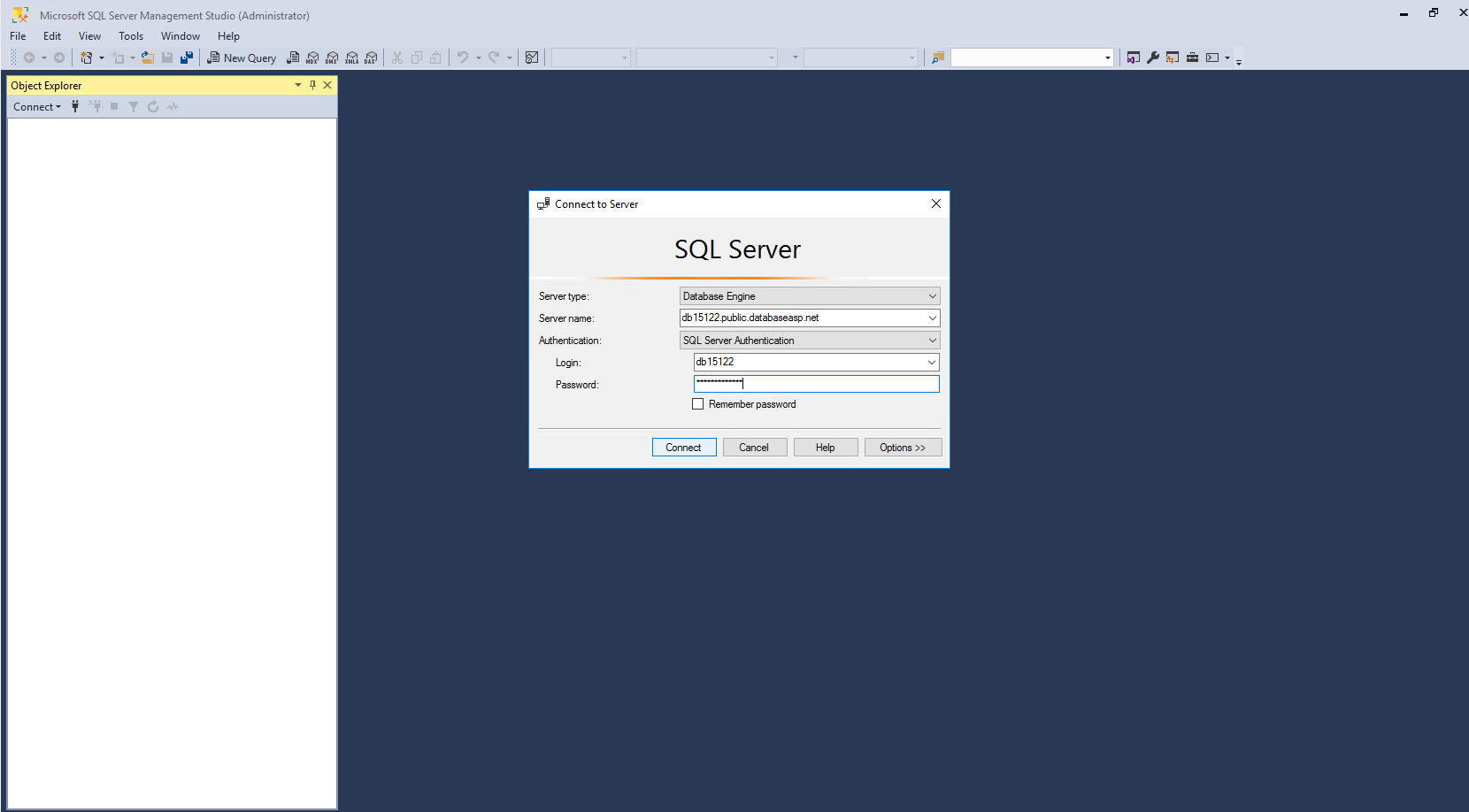Toggle the Object Explorer auto-hide pin
This screenshot has width=1469, height=812.
[x=312, y=85]
